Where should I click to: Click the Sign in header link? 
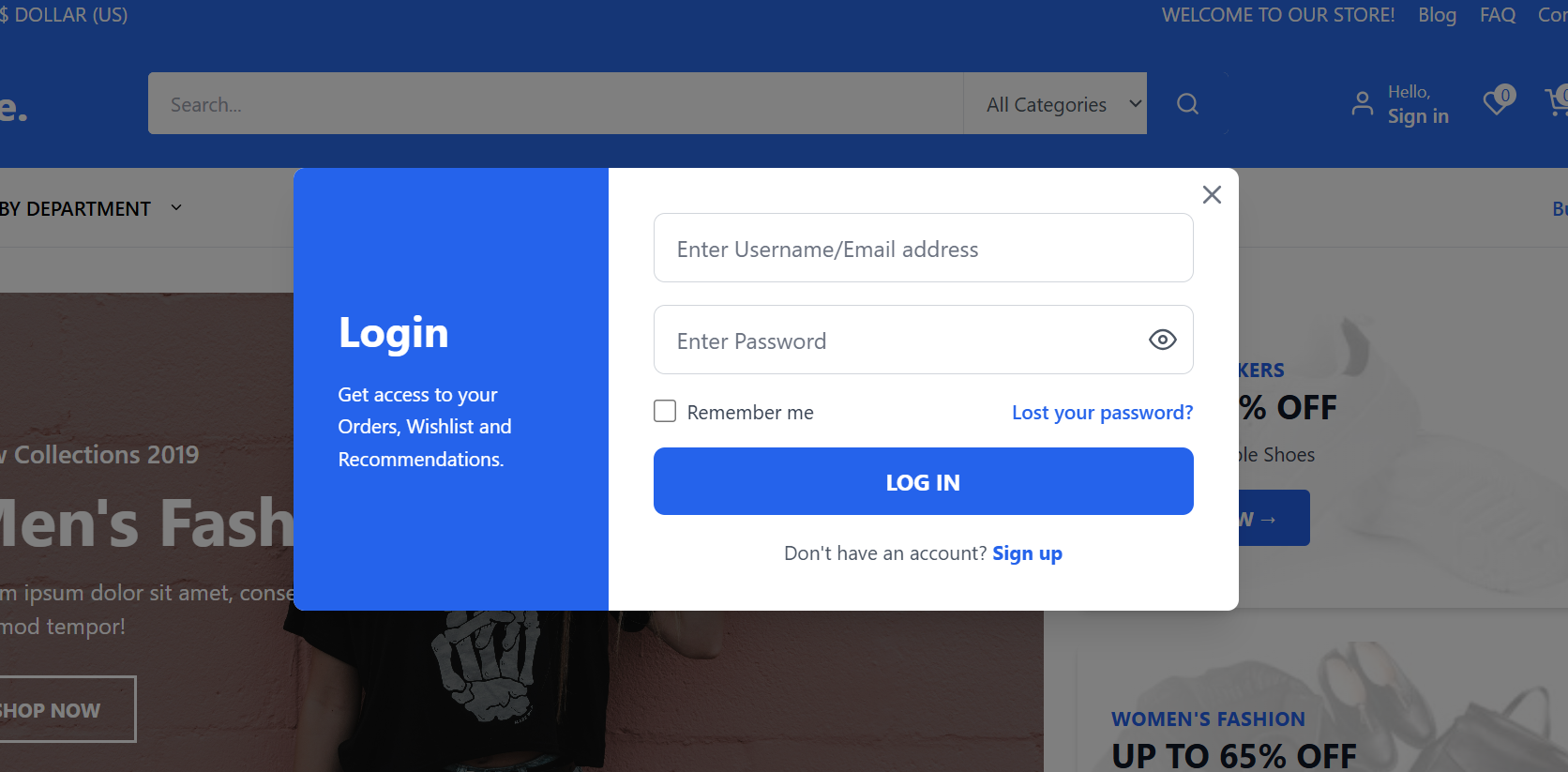(x=1418, y=116)
